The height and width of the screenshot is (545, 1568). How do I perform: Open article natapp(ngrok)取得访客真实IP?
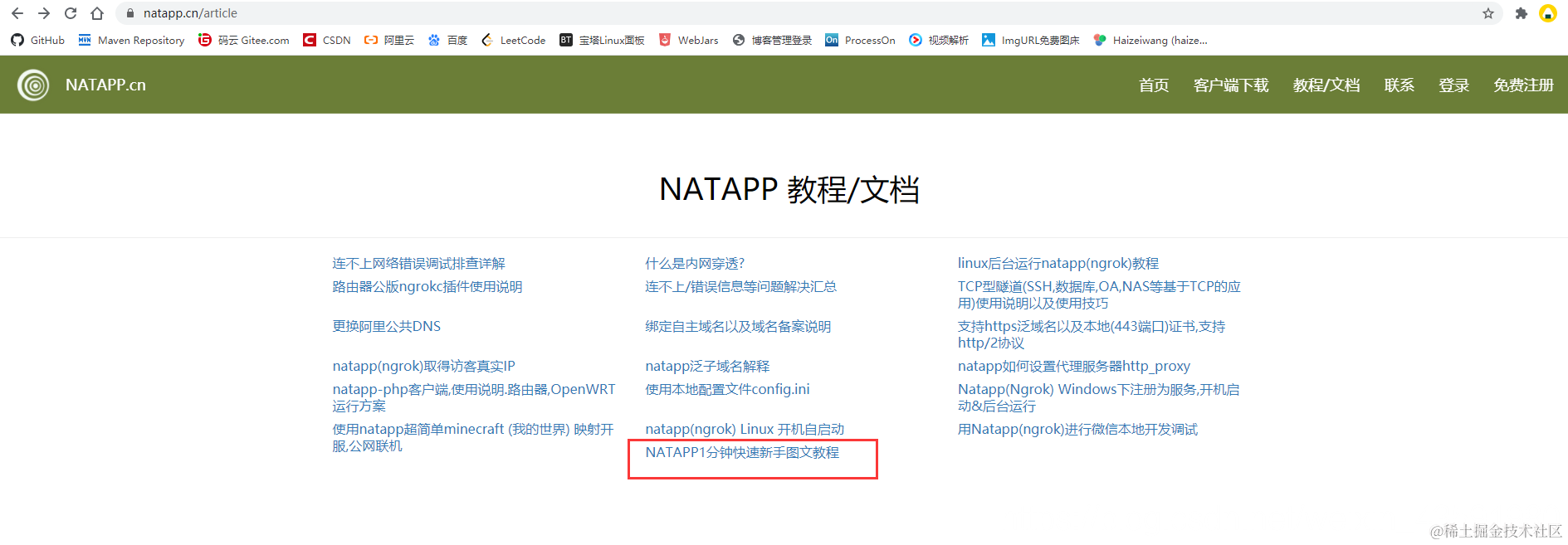click(424, 366)
